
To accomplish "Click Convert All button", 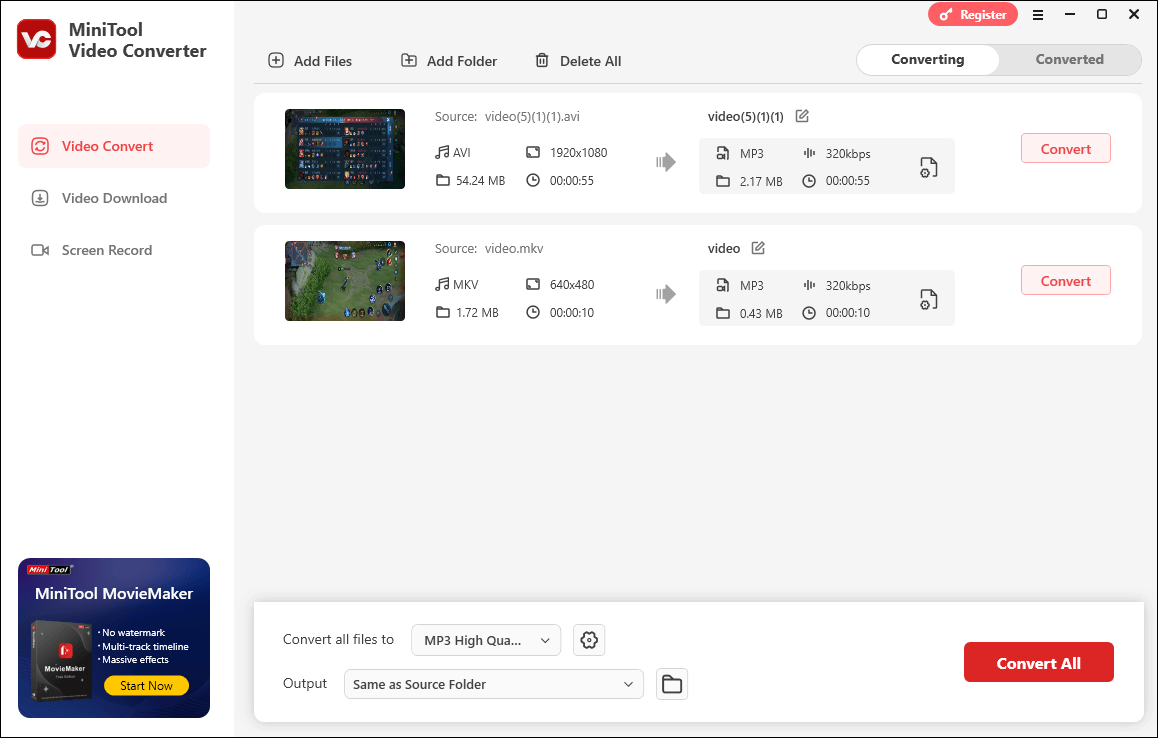I will pyautogui.click(x=1038, y=663).
